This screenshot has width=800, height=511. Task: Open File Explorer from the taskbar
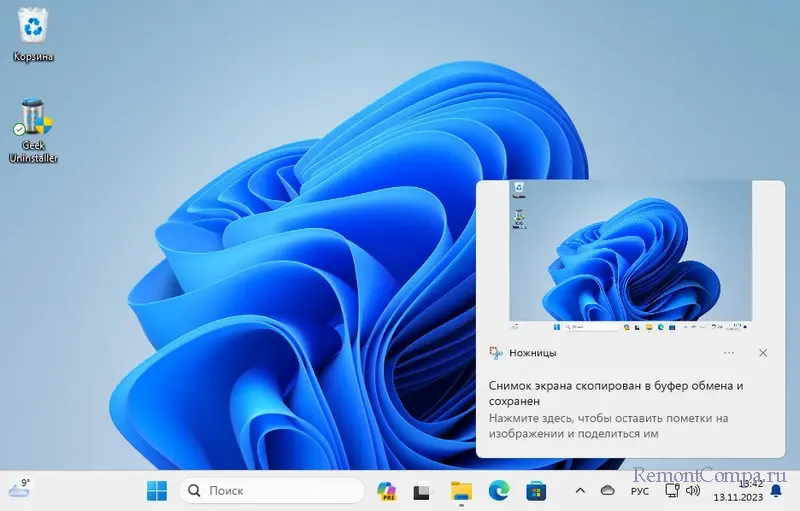(461, 491)
